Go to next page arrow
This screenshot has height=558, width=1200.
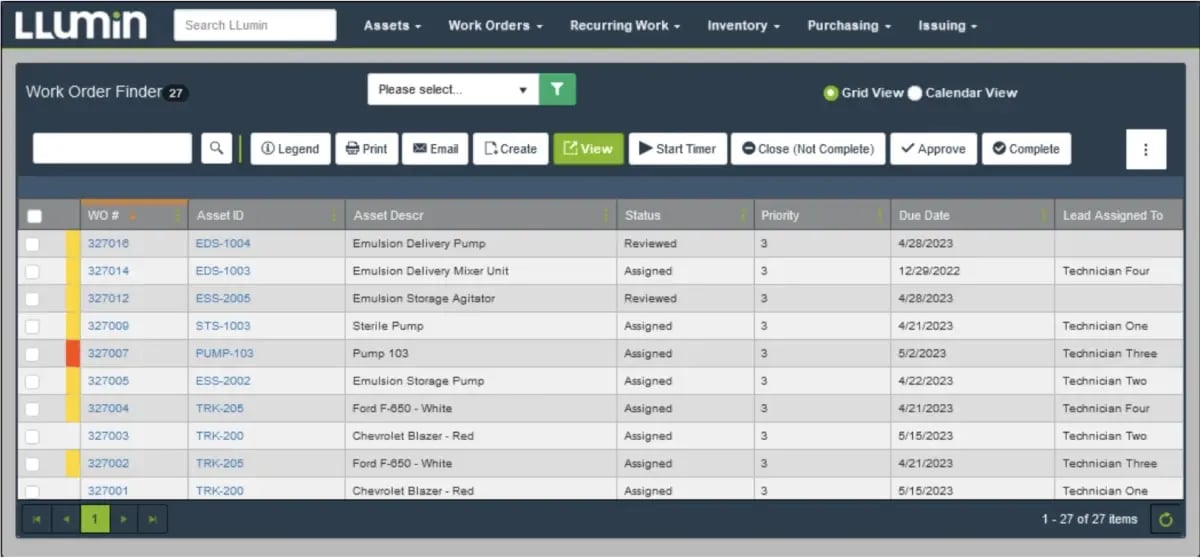[x=124, y=519]
